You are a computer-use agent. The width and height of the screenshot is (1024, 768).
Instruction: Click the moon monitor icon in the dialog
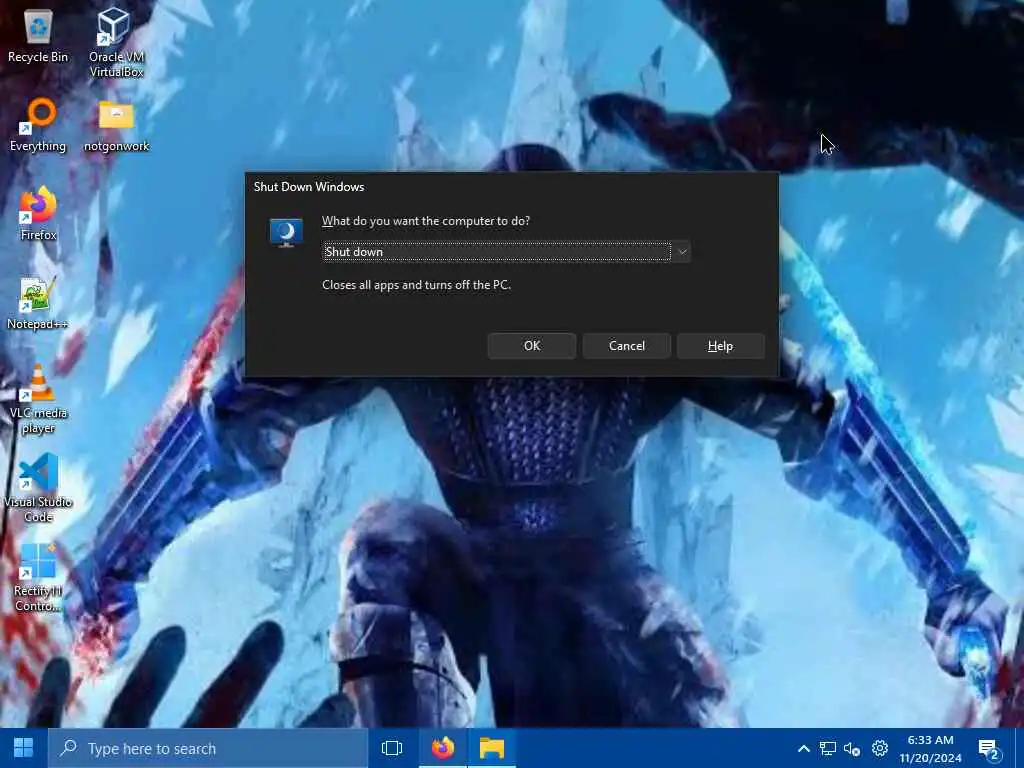click(286, 232)
